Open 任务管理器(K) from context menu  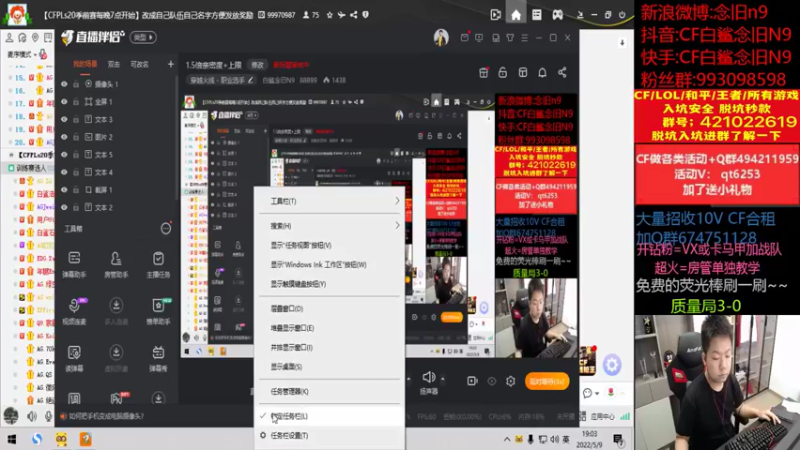tap(330, 391)
